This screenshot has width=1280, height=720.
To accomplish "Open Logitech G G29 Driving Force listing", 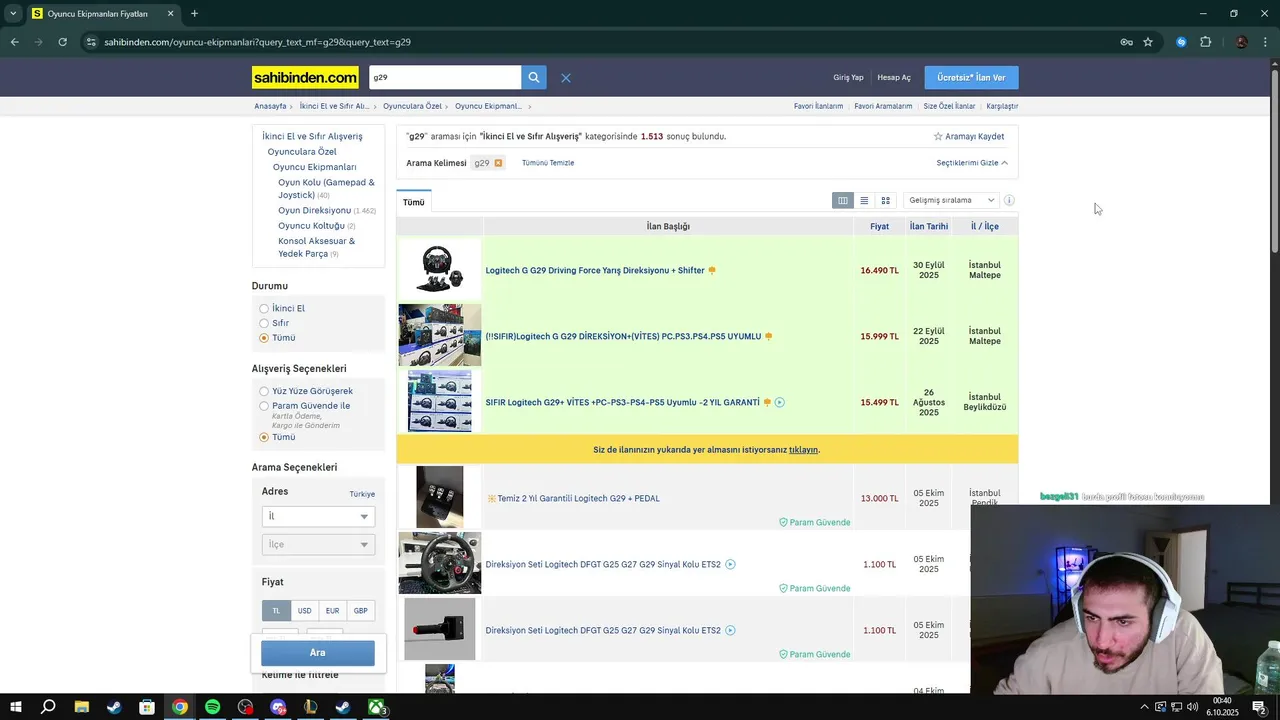I will click(x=595, y=270).
